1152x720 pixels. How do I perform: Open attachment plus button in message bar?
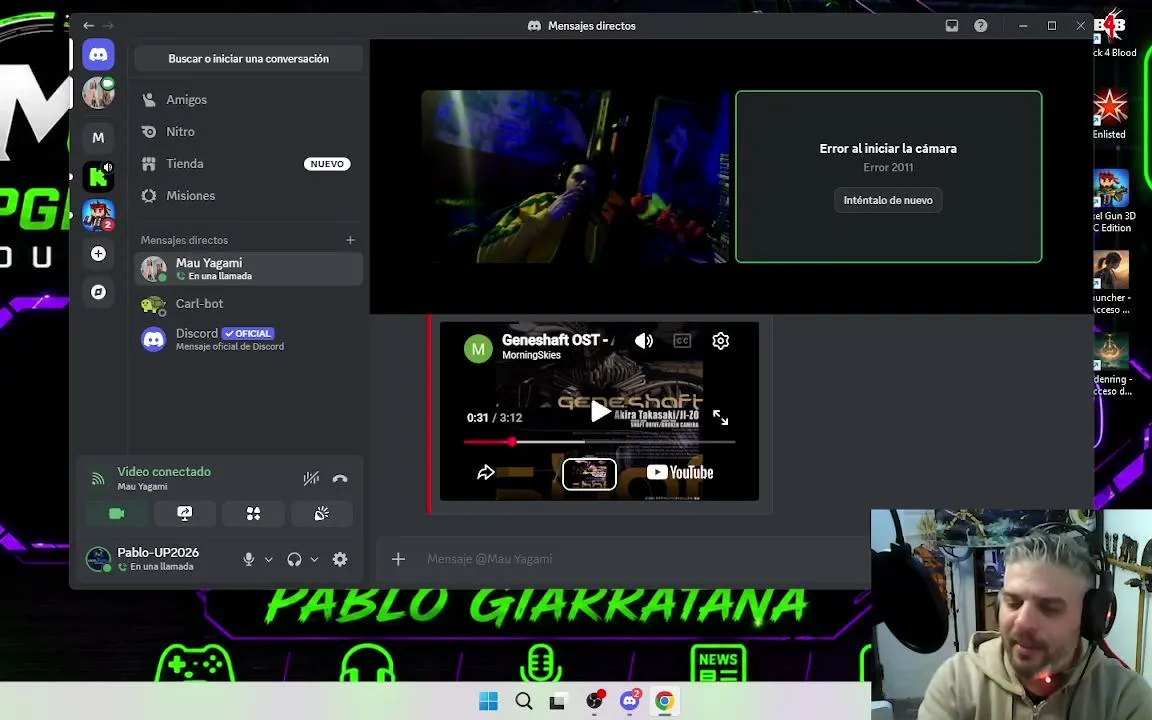(398, 559)
